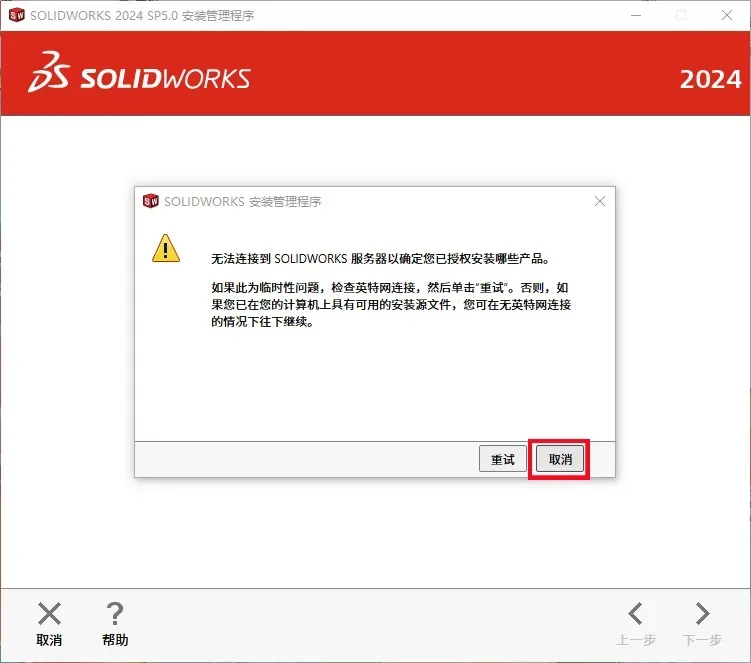Close the SOLIDWORKS 安装管理程序 warning dialog
Viewport: 751px width, 663px height.
pyautogui.click(x=600, y=201)
